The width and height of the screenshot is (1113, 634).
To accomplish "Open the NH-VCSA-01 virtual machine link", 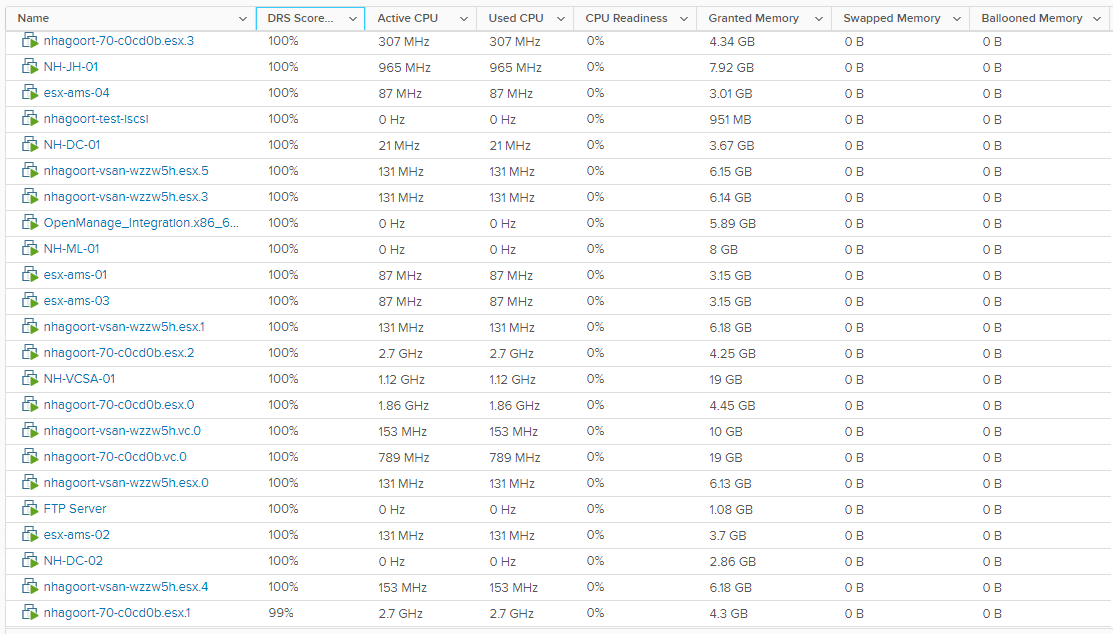I will coord(78,379).
